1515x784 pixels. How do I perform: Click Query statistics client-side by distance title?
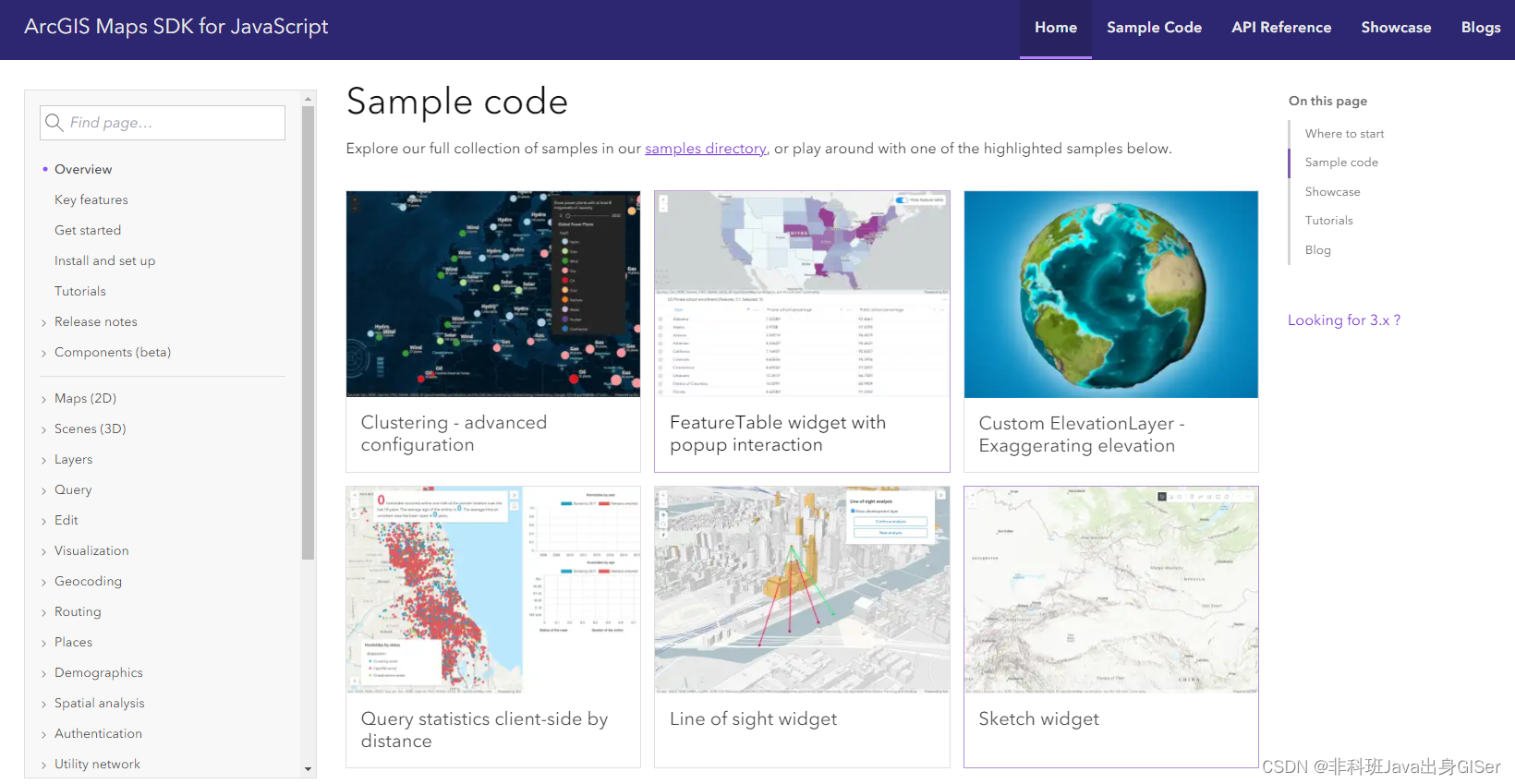484,730
